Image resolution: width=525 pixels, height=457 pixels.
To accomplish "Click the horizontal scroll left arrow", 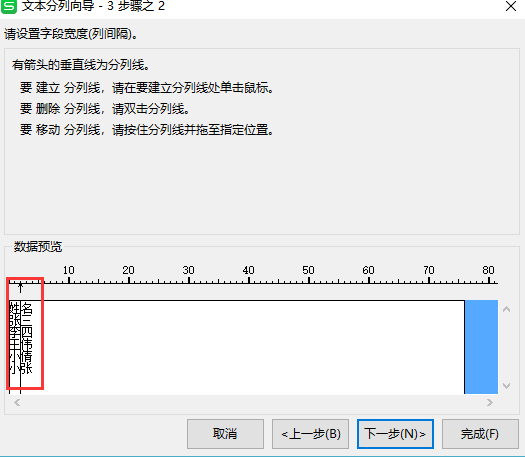I will click(17, 402).
